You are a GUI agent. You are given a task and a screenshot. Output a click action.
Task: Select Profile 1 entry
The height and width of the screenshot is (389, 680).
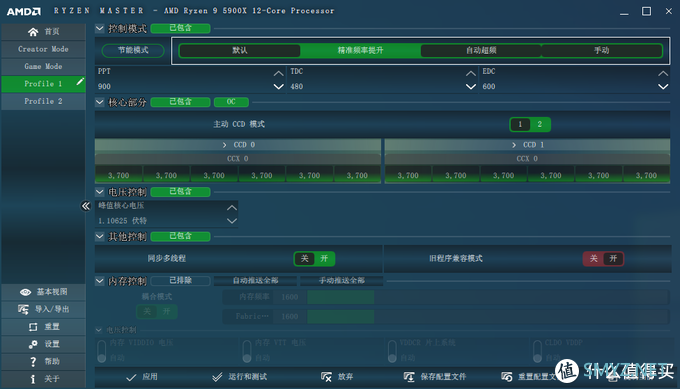click(43, 84)
